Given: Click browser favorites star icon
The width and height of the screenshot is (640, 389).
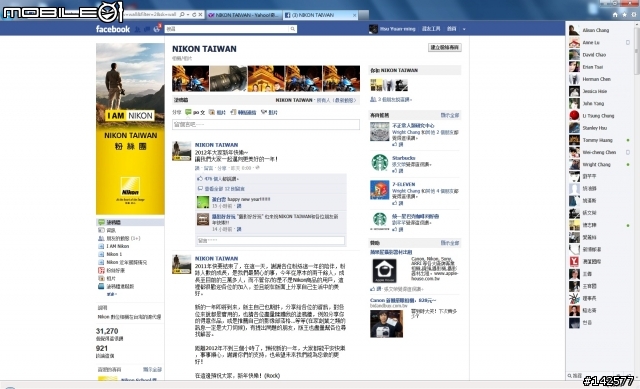Looking at the screenshot, I should pyautogui.click(x=624, y=15).
